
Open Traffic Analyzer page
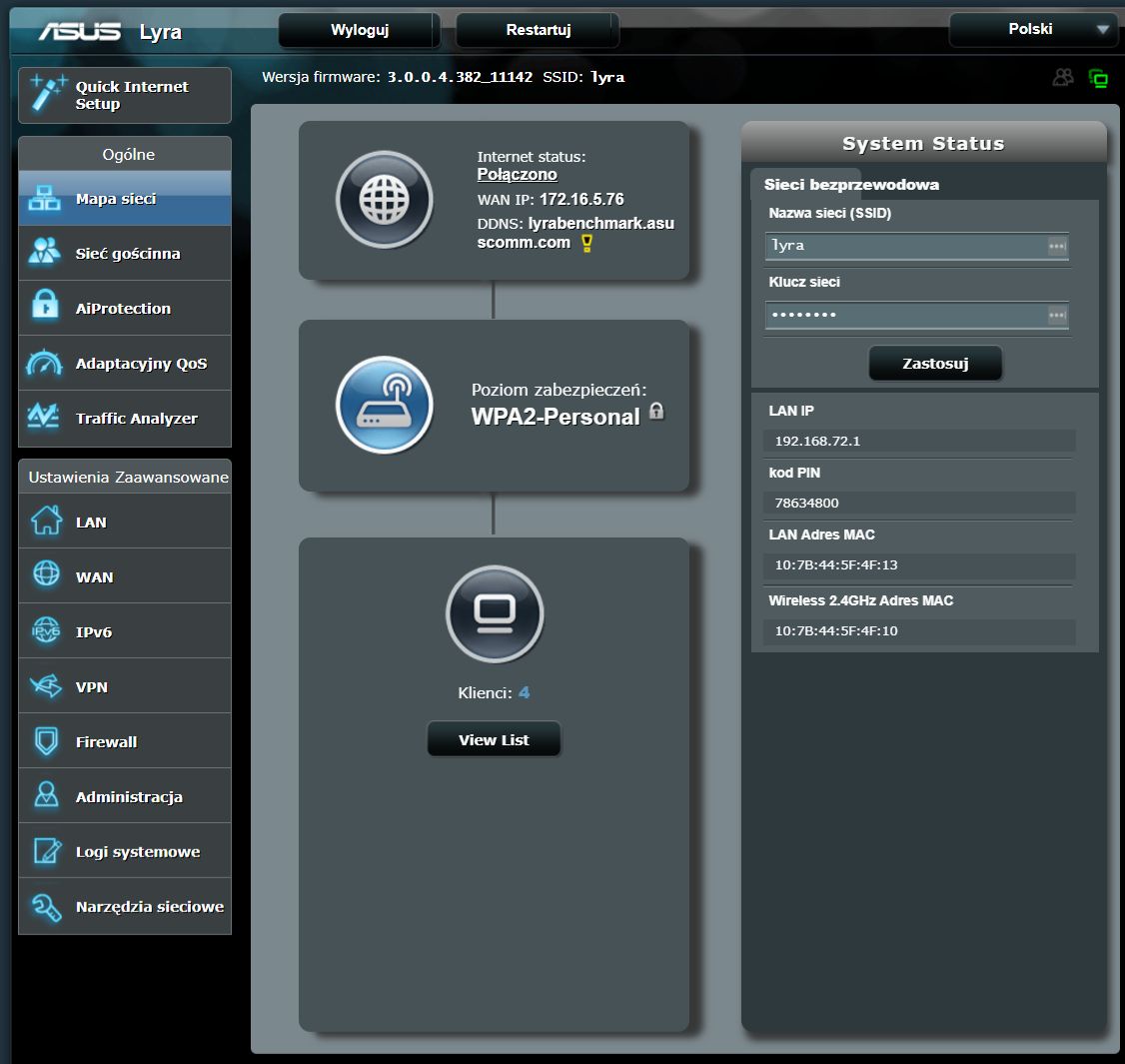point(125,419)
